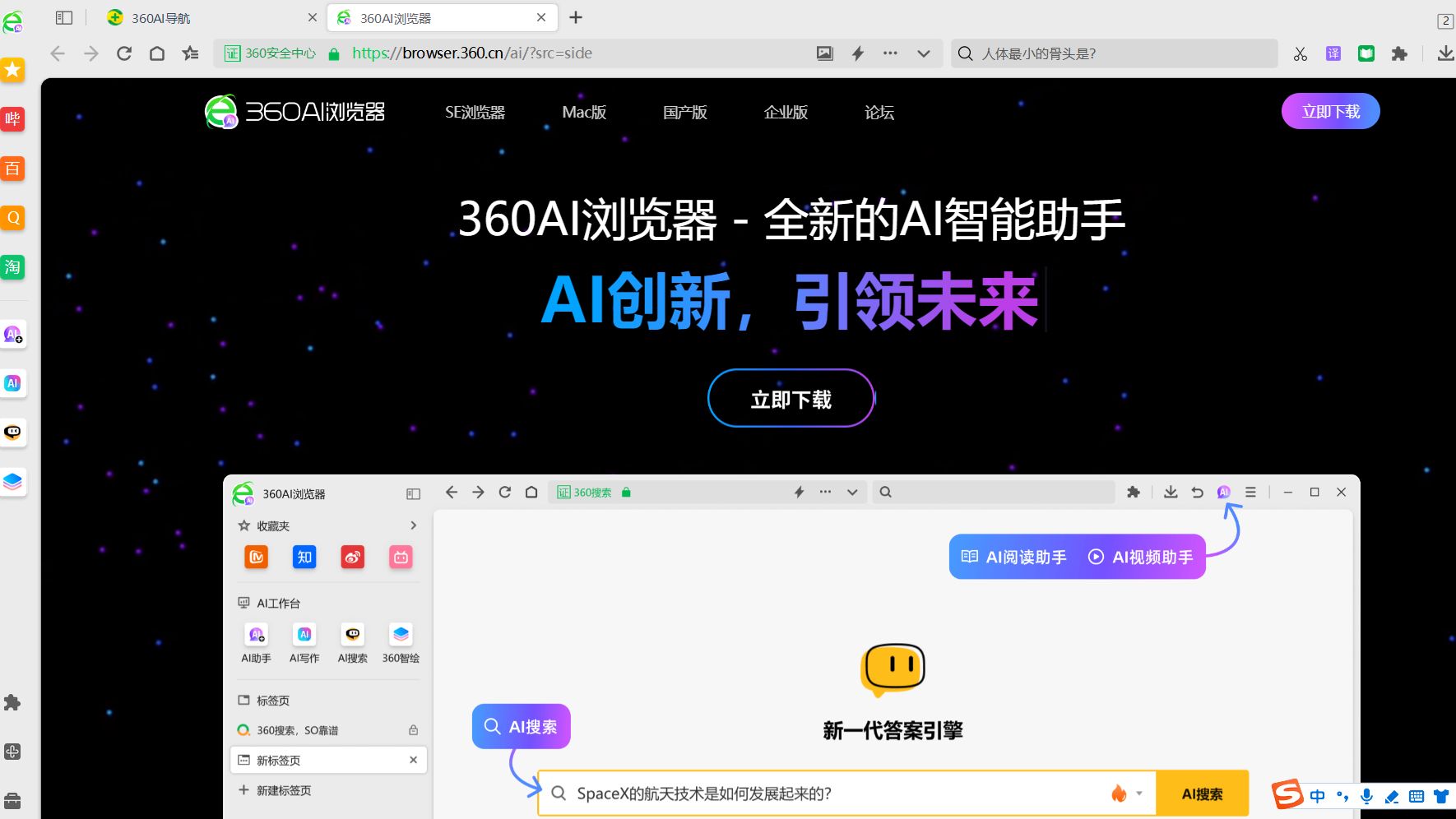The height and width of the screenshot is (819, 1456).
Task: Open the Mac版 nav link
Action: 584,113
